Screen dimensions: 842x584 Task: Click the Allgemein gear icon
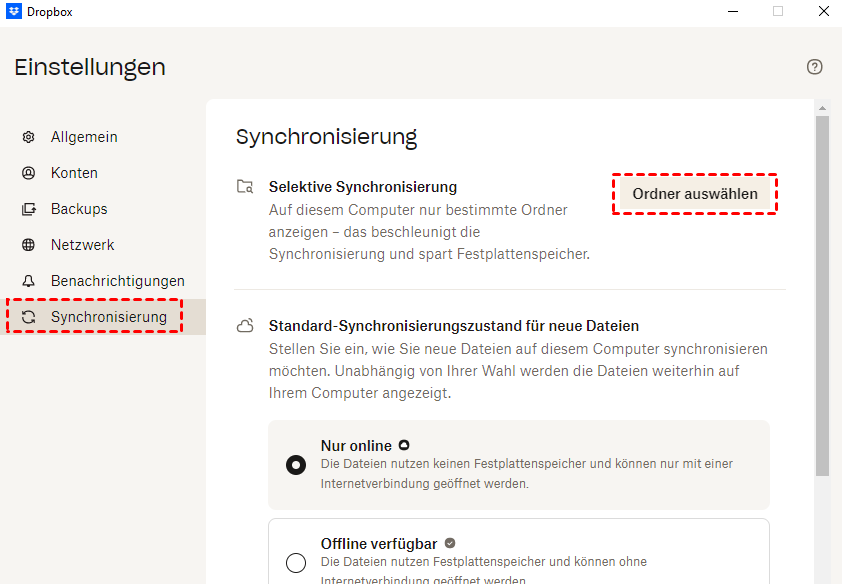(28, 137)
